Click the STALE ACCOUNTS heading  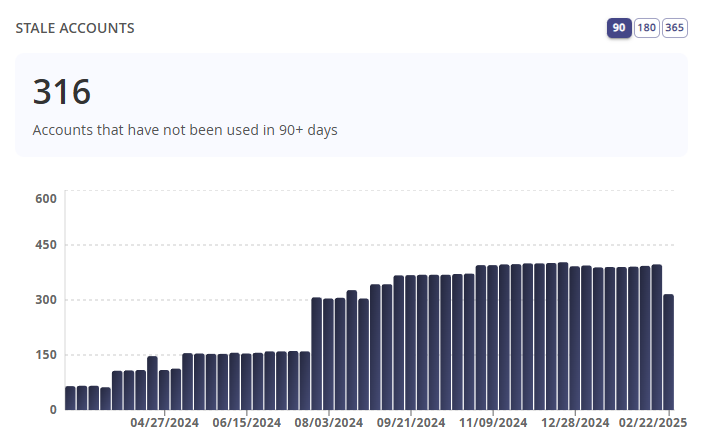[x=75, y=28]
